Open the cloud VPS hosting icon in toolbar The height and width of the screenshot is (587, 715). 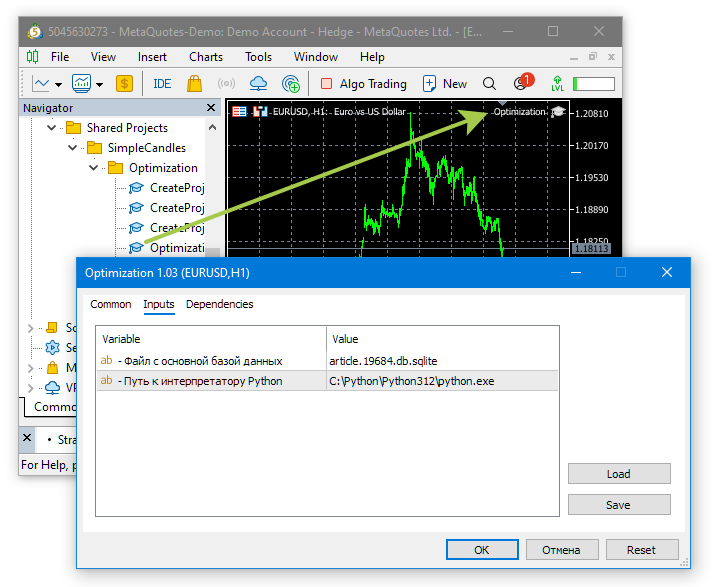click(259, 84)
